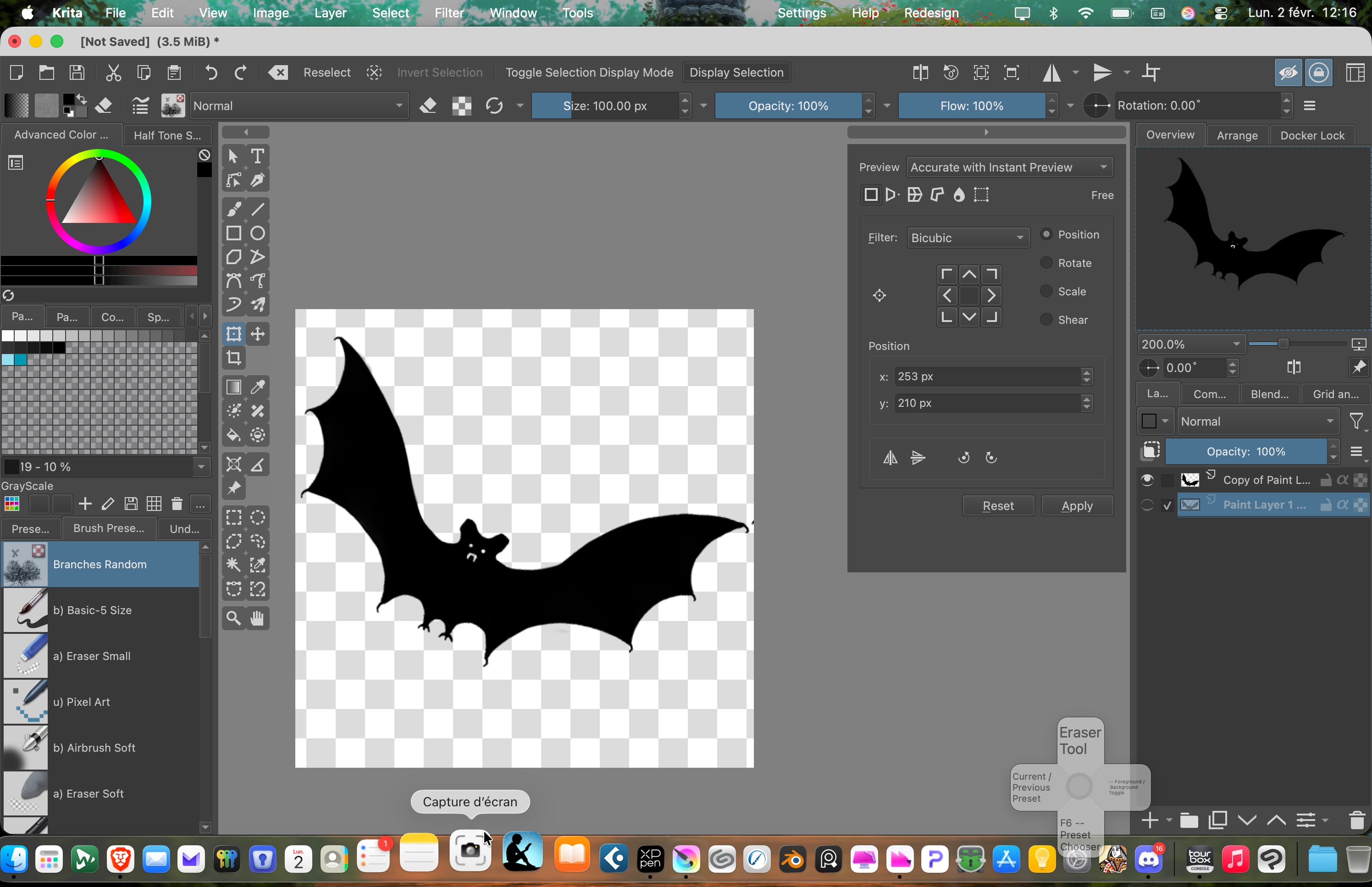
Task: Select the Airbrush Soft brush preset
Action: 94,748
